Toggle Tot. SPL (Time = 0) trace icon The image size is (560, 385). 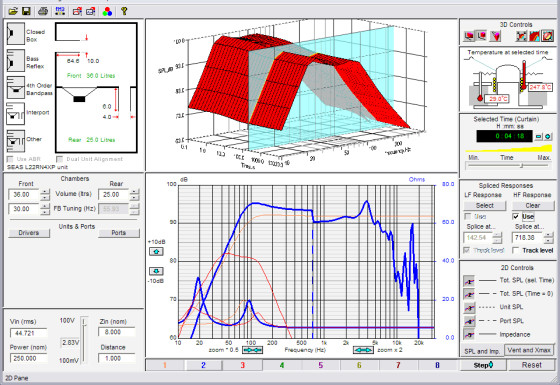[x=469, y=294]
